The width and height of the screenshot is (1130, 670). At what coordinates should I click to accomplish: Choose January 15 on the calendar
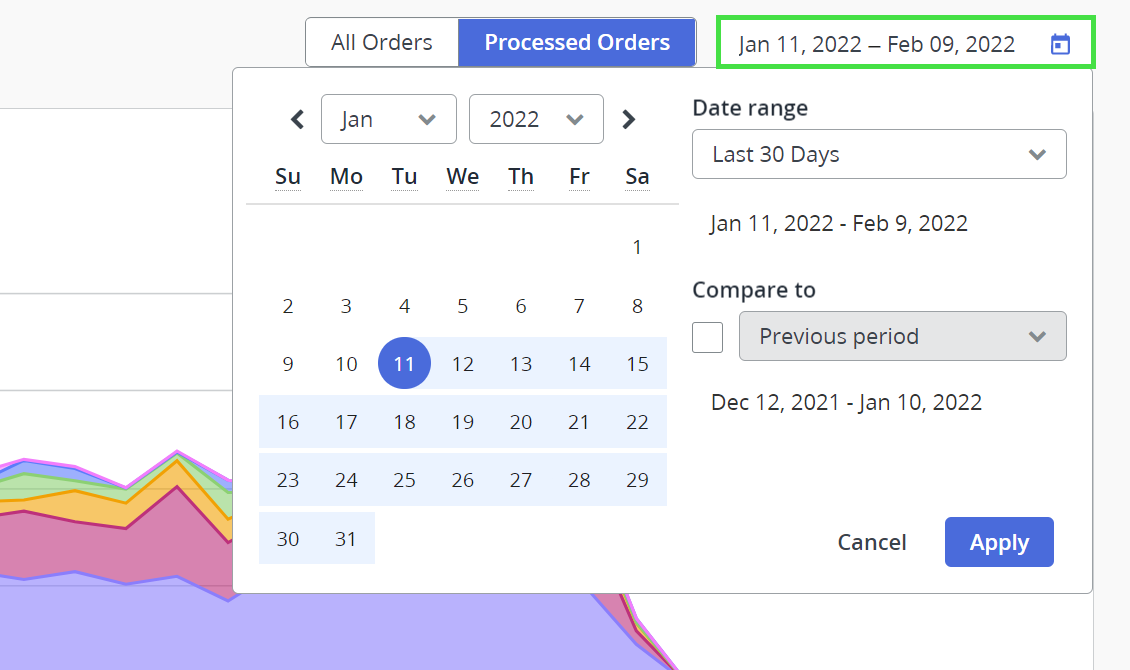(637, 364)
